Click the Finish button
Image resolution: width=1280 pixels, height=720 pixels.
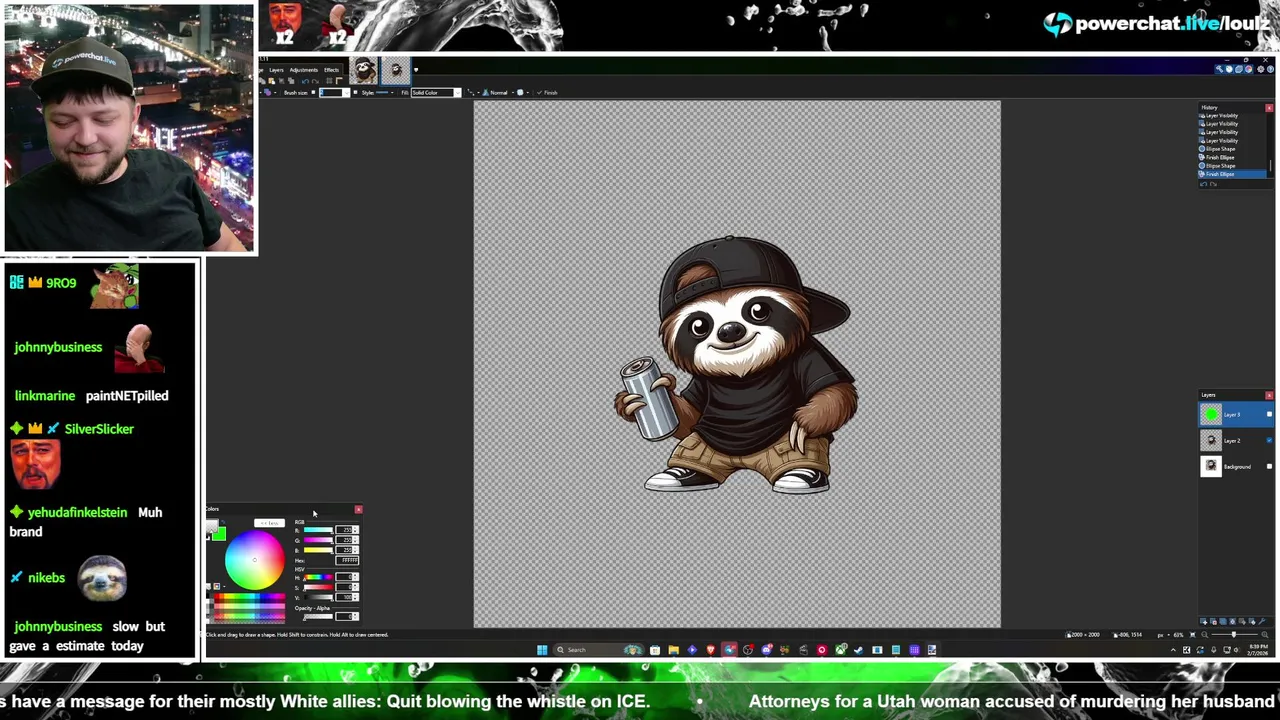click(x=546, y=92)
